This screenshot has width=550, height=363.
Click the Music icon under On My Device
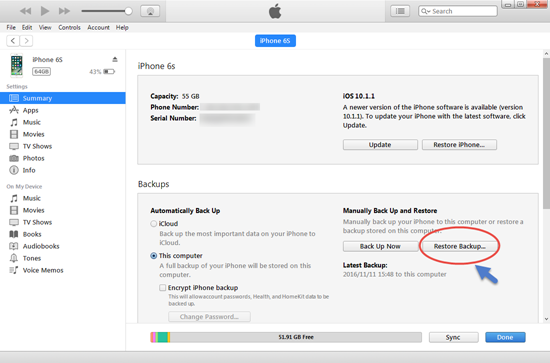click(x=14, y=198)
